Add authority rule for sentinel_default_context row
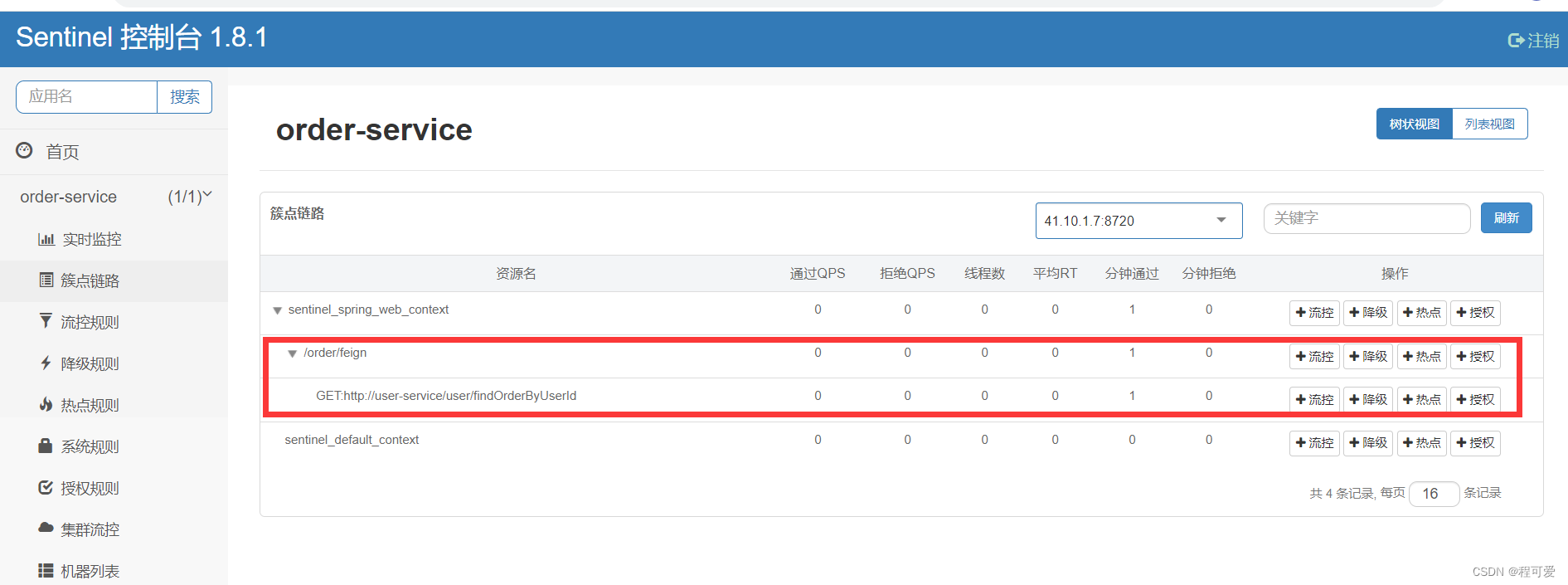 1475,443
